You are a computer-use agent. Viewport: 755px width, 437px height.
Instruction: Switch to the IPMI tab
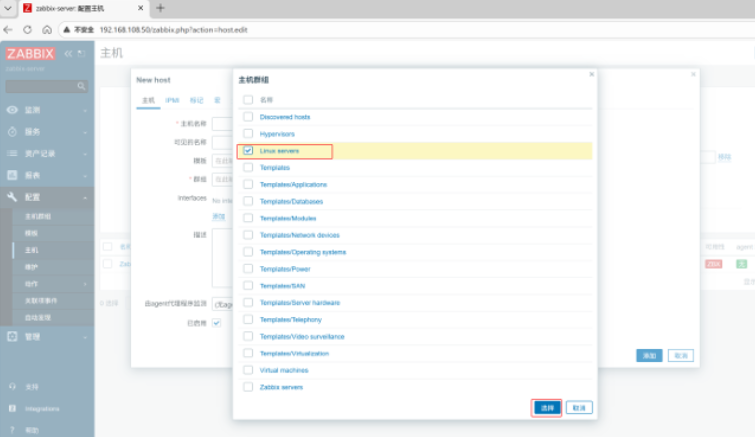coord(172,100)
